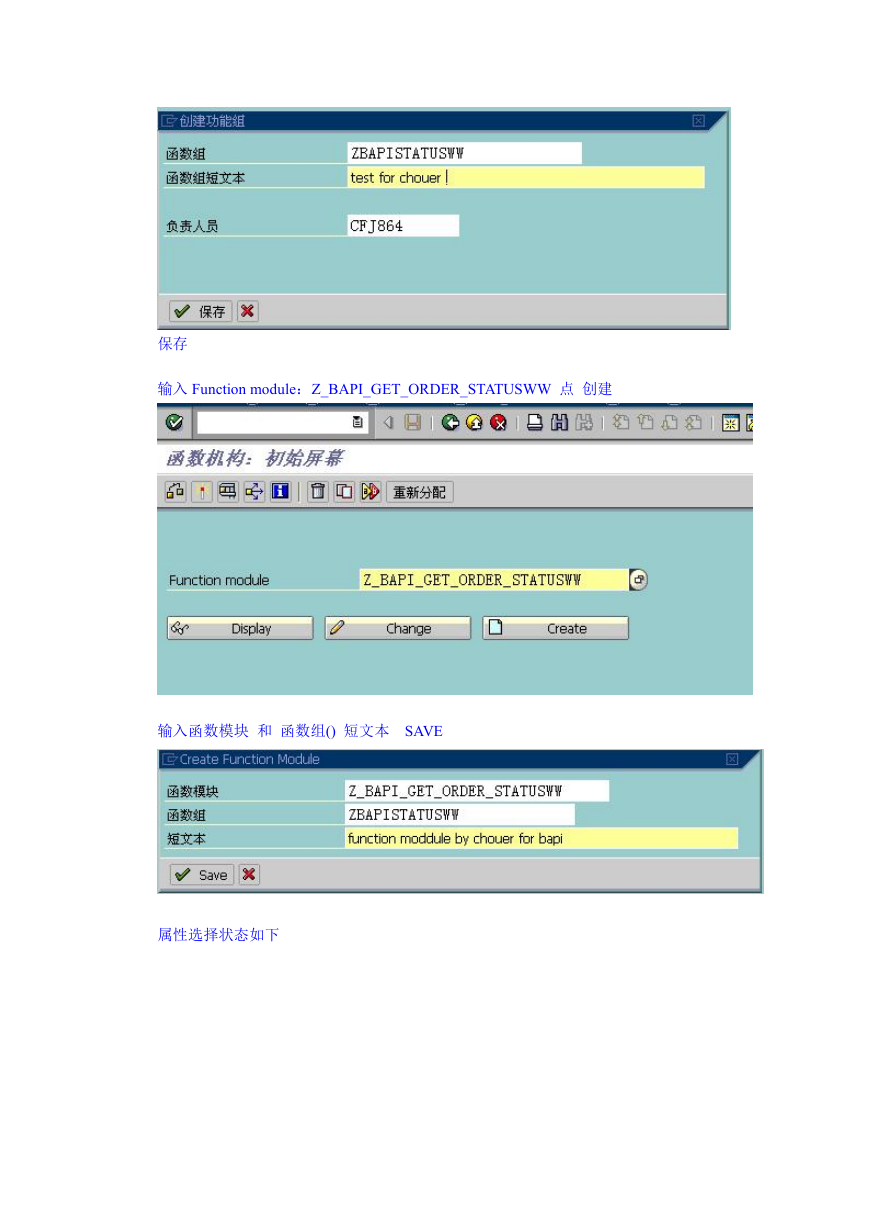Click the 负责人员 field showing CFJ864

click(403, 226)
